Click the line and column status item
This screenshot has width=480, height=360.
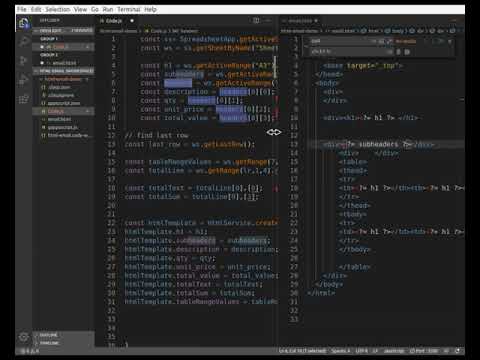tap(303, 351)
